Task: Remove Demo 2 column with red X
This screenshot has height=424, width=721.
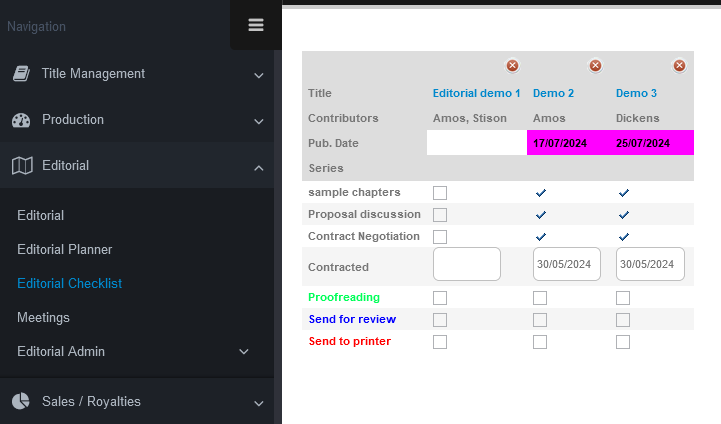Action: [596, 66]
